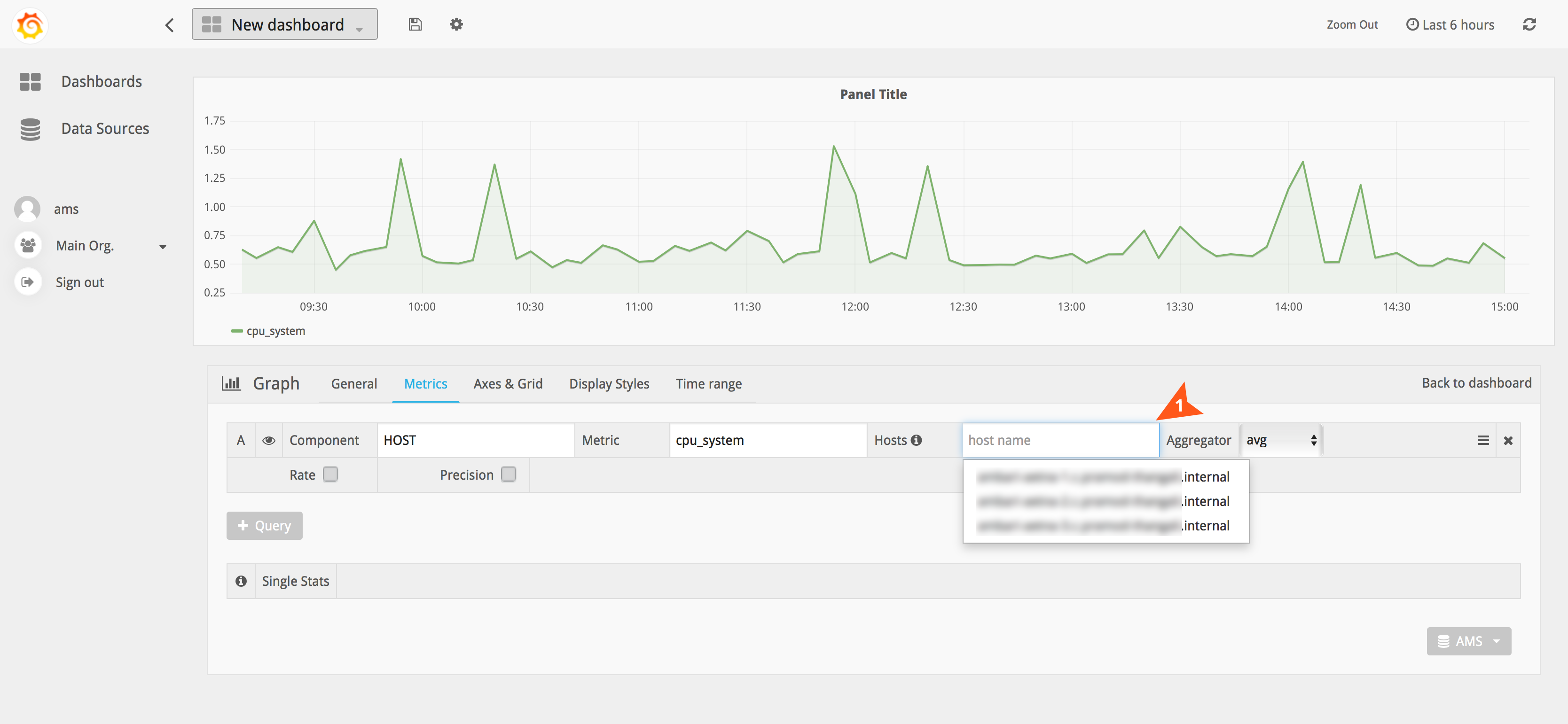Screen dimensions: 1568x724
Task: Collapse sidebar with back chevron
Action: pos(169,25)
